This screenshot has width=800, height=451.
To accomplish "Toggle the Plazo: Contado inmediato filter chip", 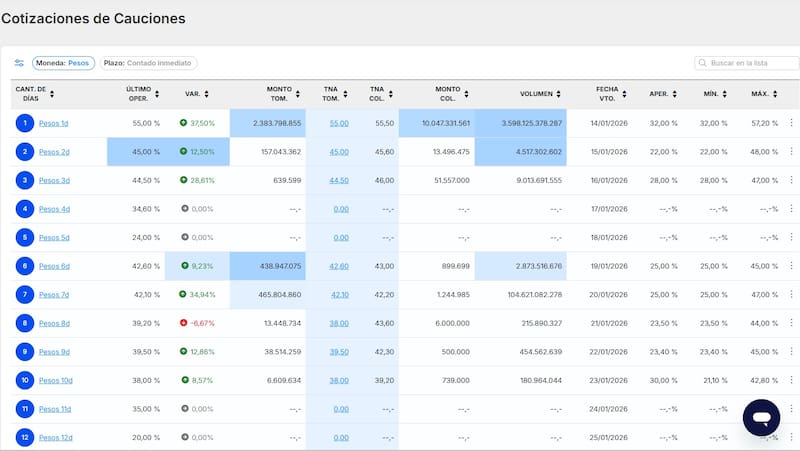I will (x=148, y=63).
